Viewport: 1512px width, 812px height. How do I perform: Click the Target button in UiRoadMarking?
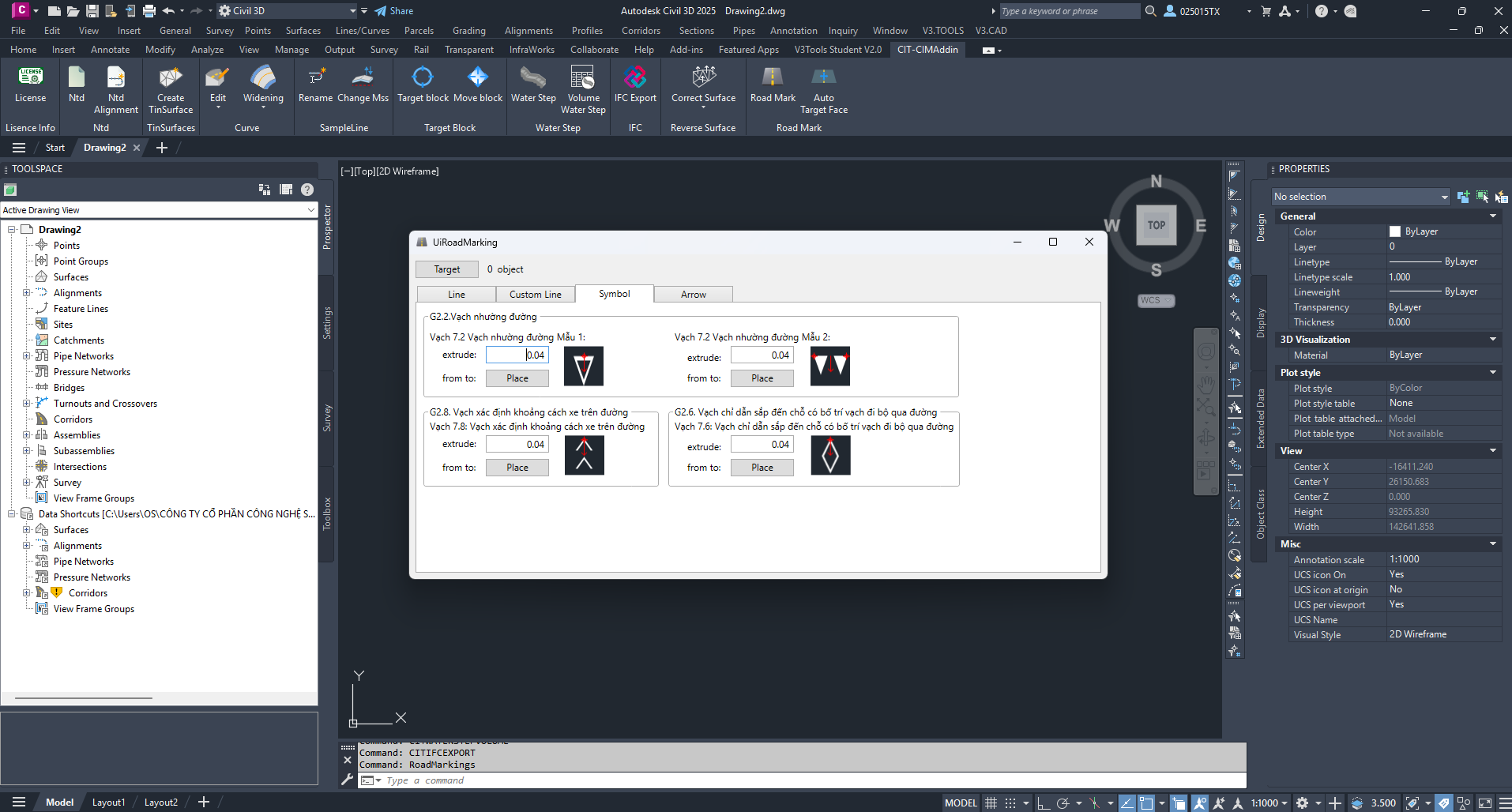(x=447, y=269)
